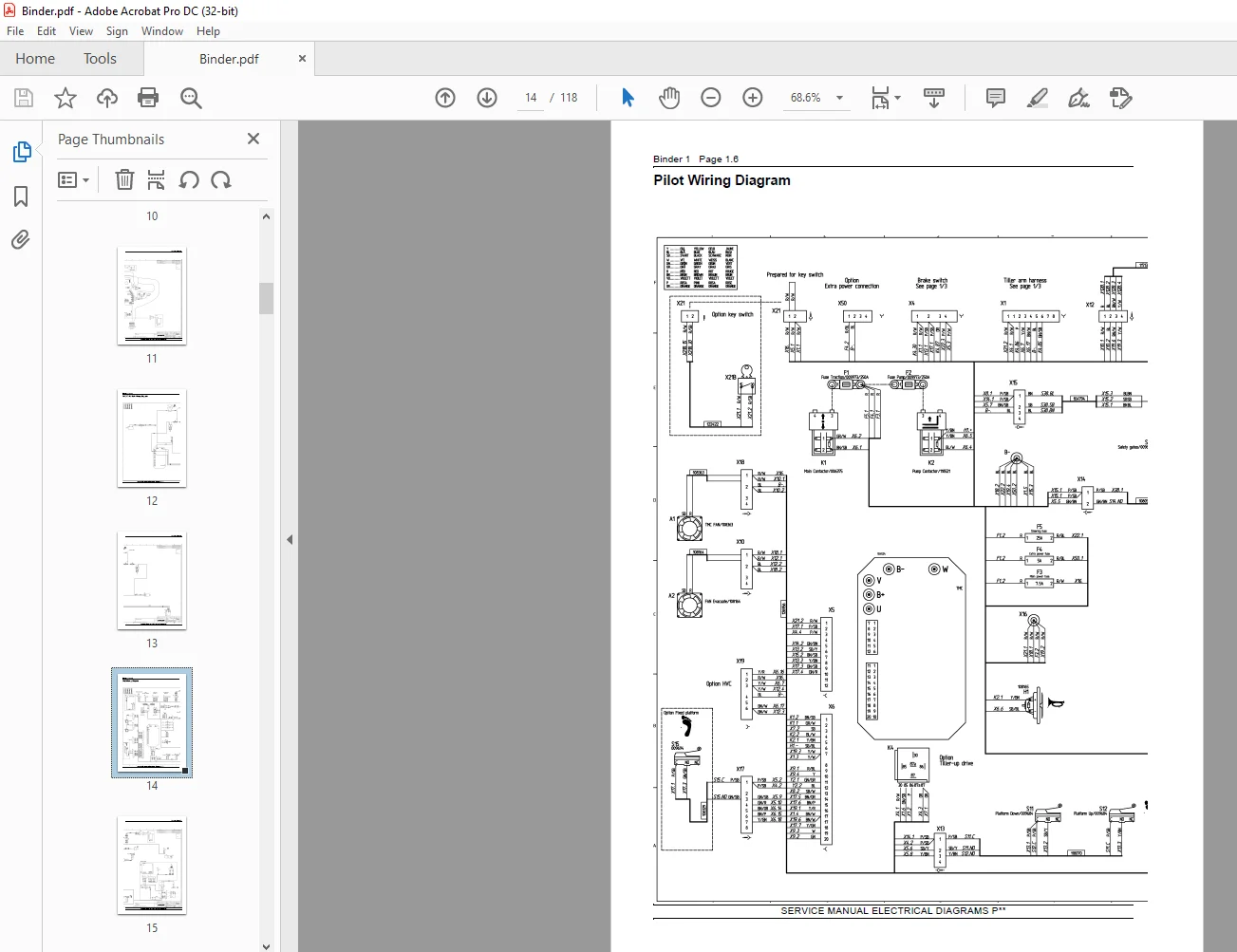Click the read mode download-tray icon

[934, 98]
